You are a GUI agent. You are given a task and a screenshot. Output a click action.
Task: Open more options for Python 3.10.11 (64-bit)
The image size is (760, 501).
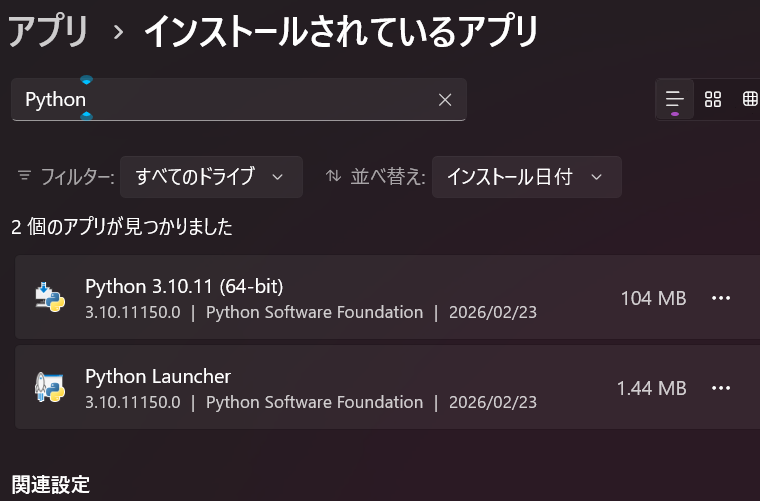(x=721, y=298)
